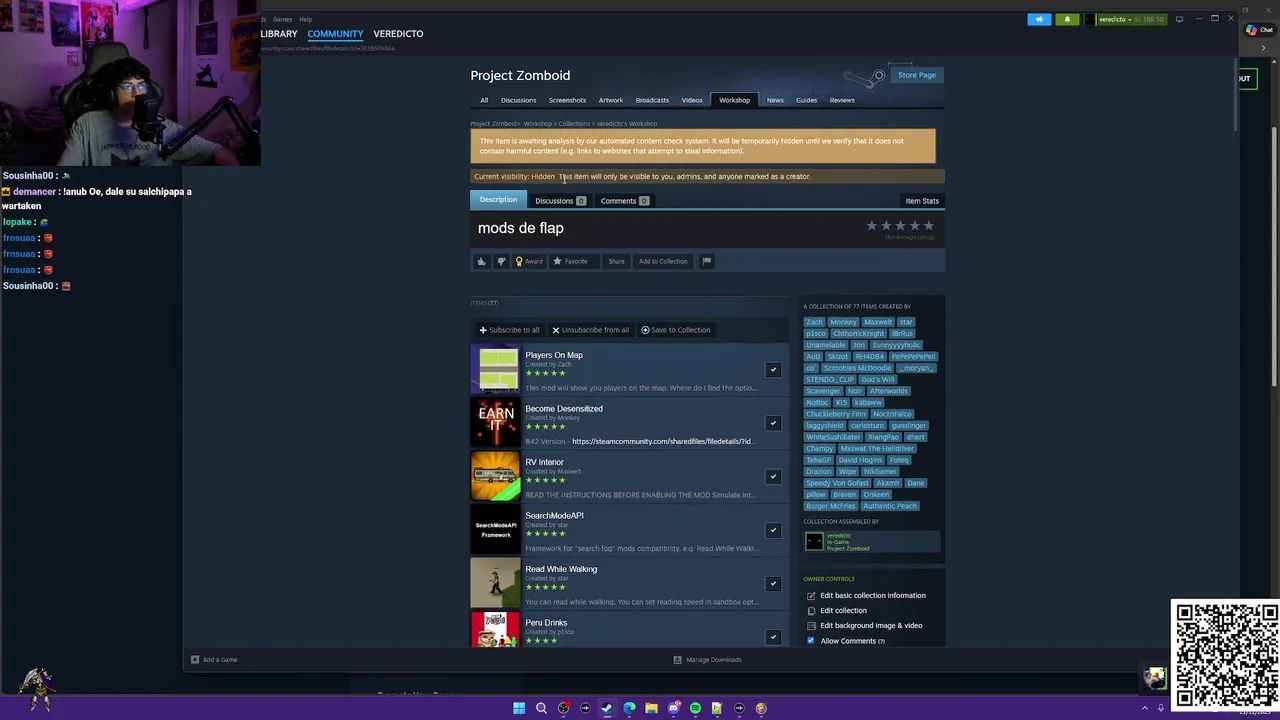Screen dimensions: 1280x720
Task: Toggle subscription checkbox for Peru Drinks
Action: (x=773, y=637)
